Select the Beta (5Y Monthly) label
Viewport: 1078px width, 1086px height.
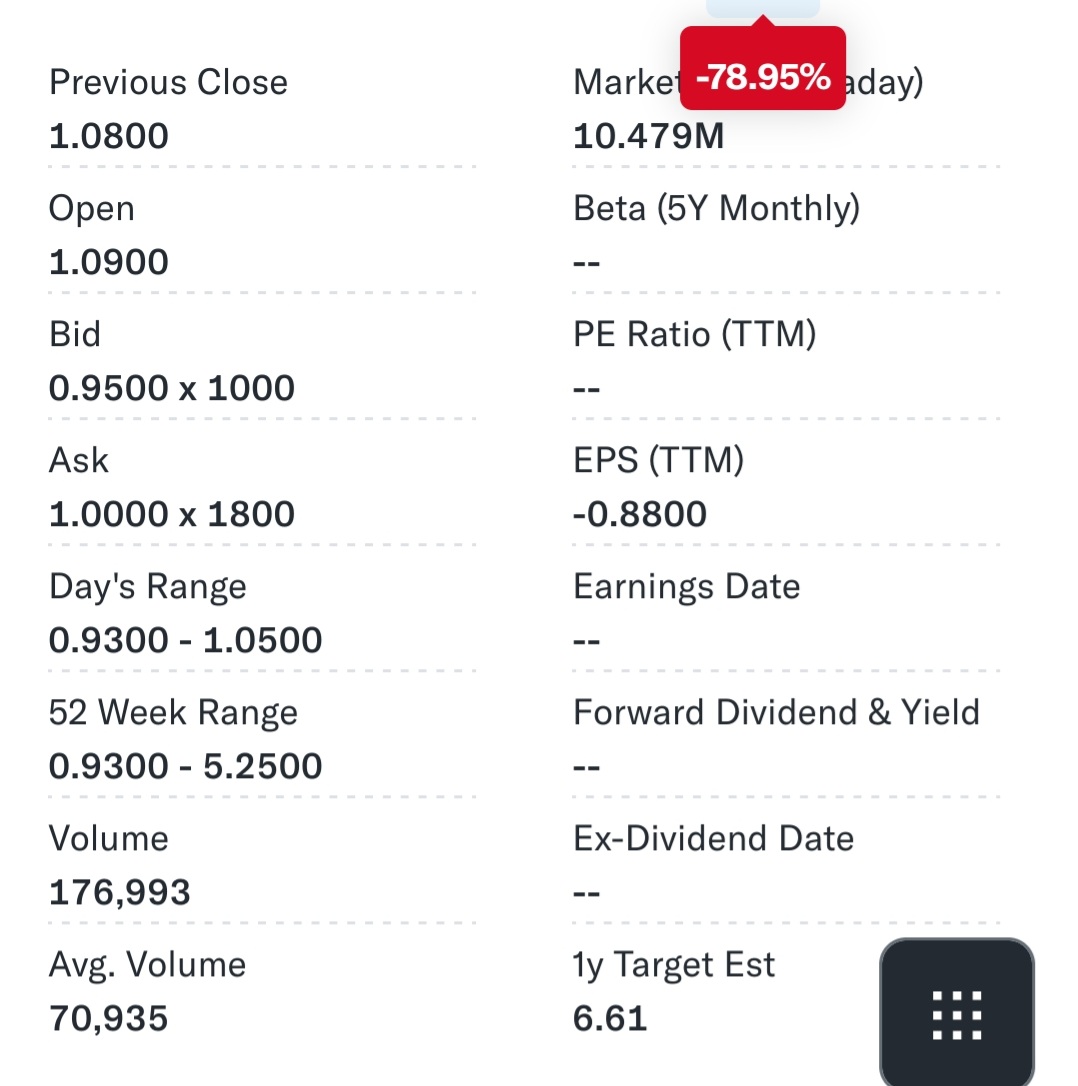[716, 208]
